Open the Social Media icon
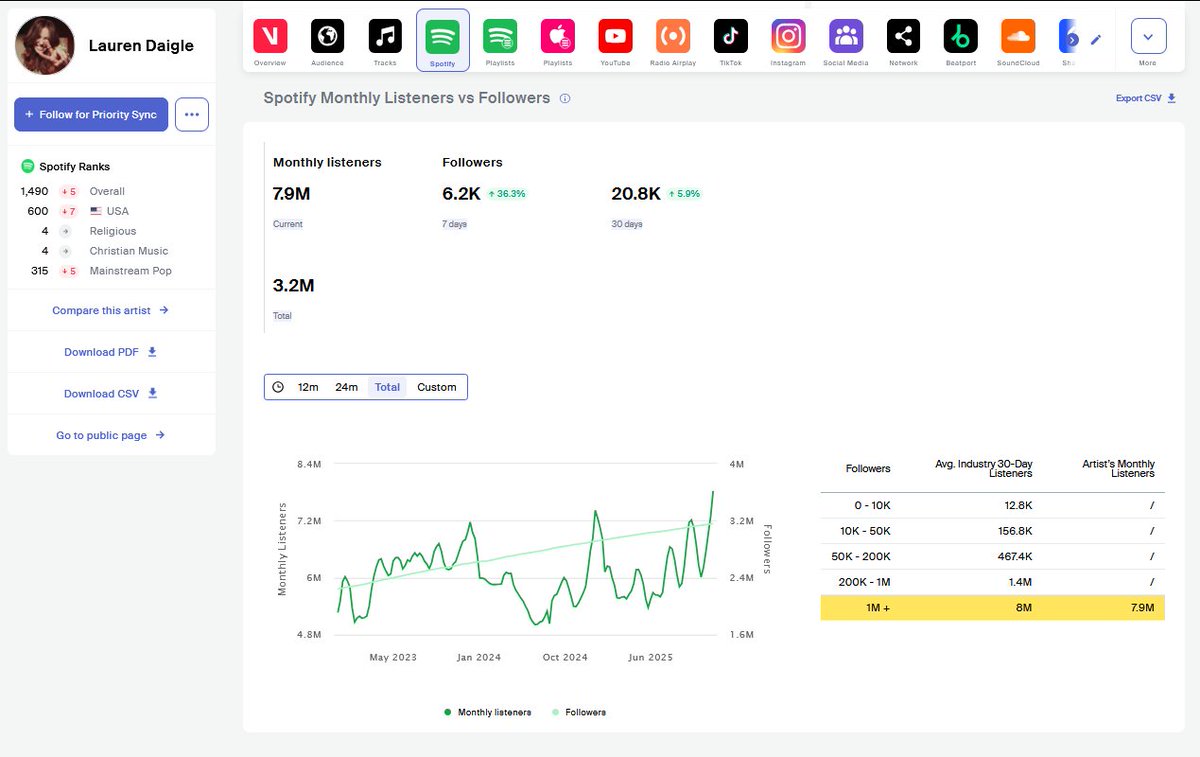 846,37
